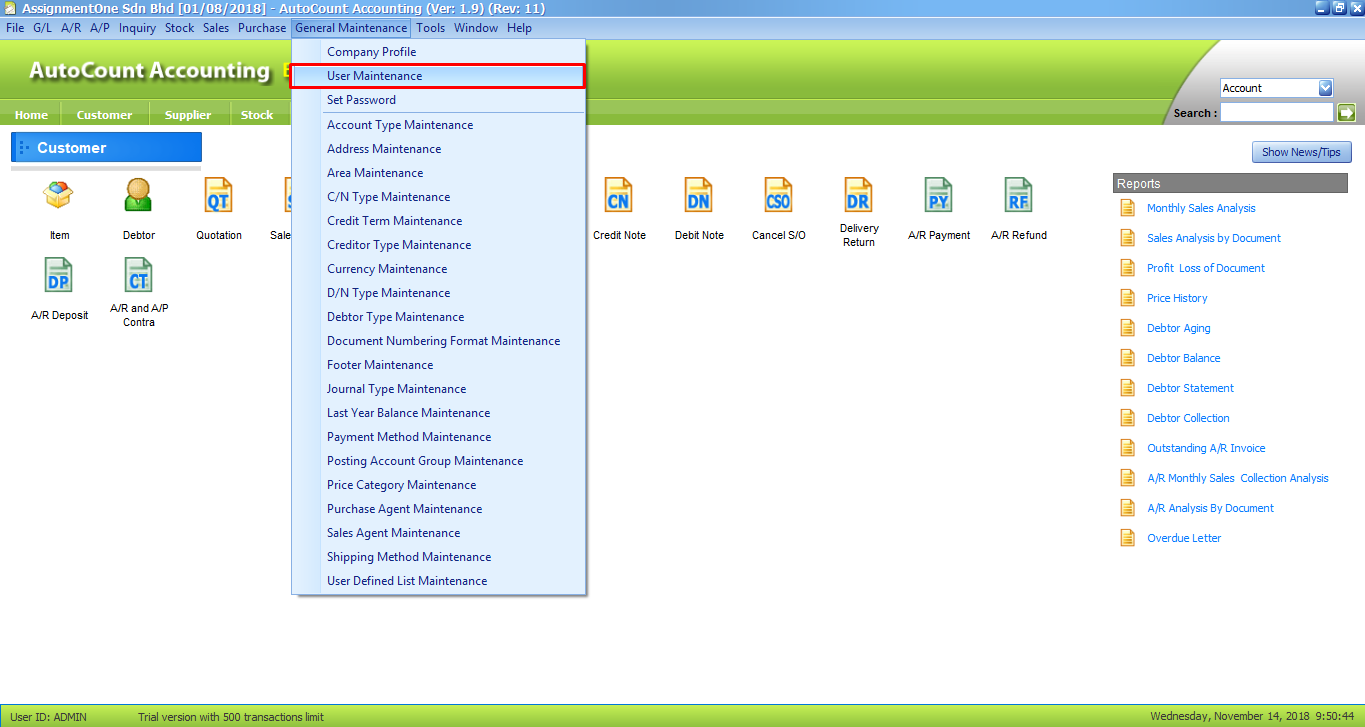
Task: Select Area Maintenance entry
Action: click(x=438, y=173)
